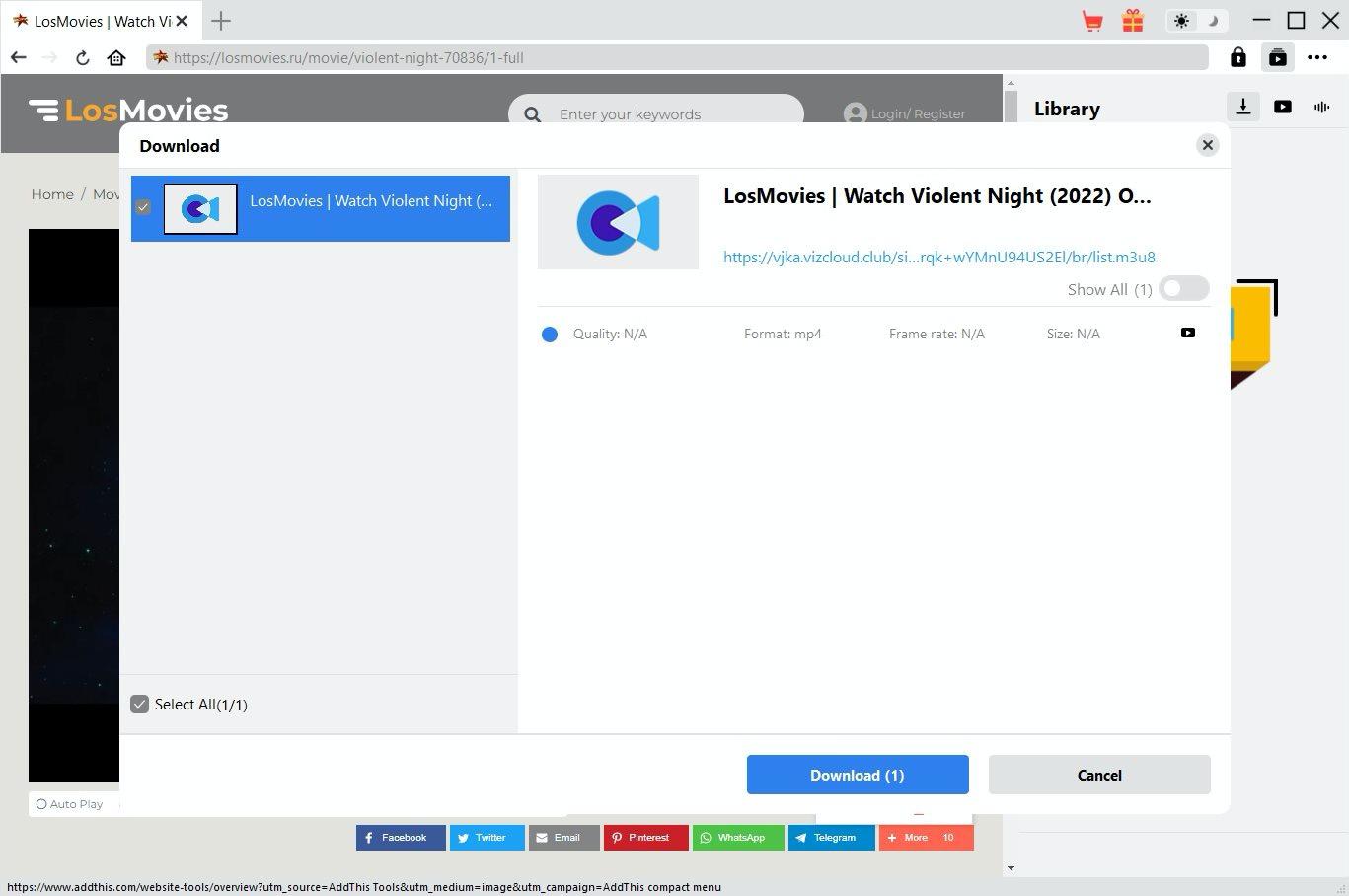Select the Quality N/A radio option
The height and width of the screenshot is (896, 1349).
(550, 334)
